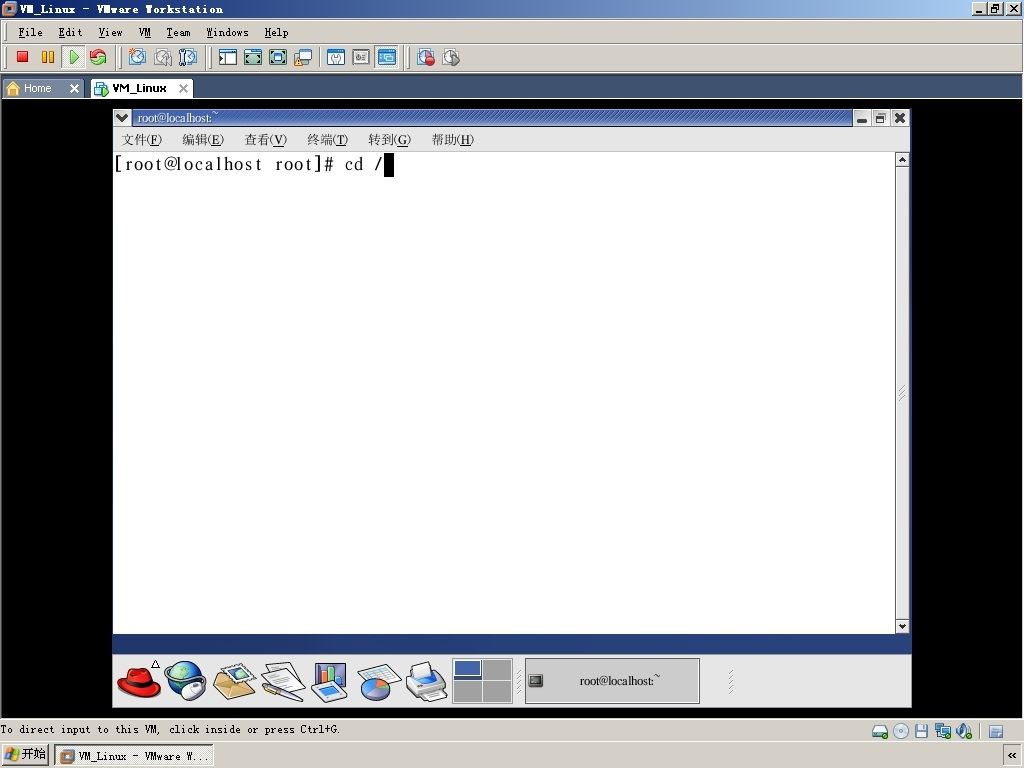Viewport: 1024px width, 768px height.
Task: Open the terminal 帮助(H) menu
Action: coord(453,139)
